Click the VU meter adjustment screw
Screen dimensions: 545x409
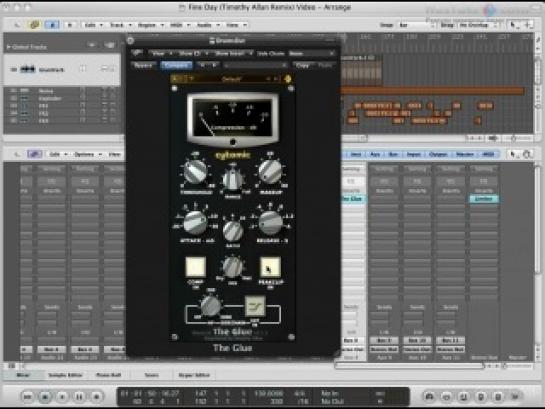(233, 142)
